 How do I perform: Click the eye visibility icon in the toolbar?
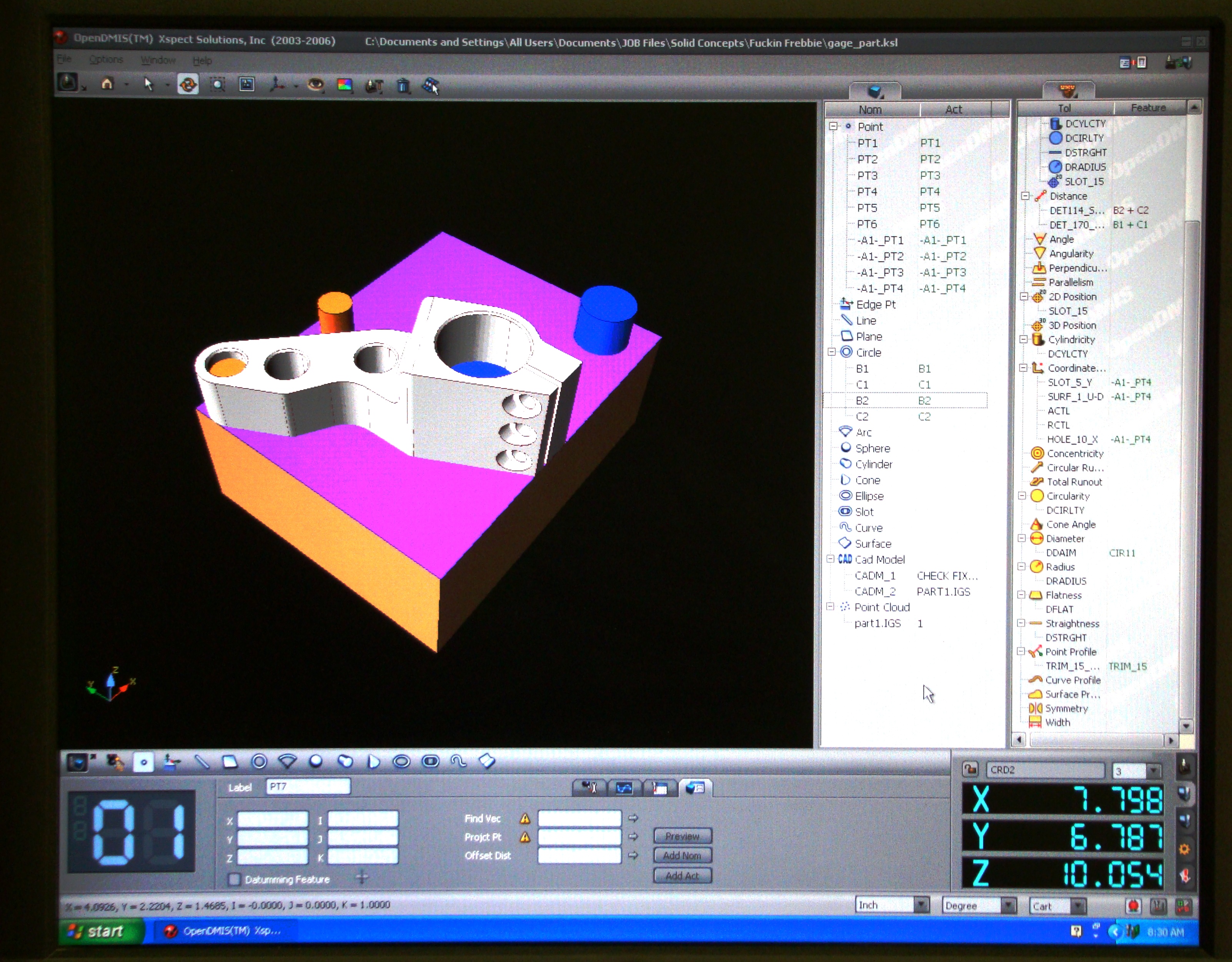315,85
